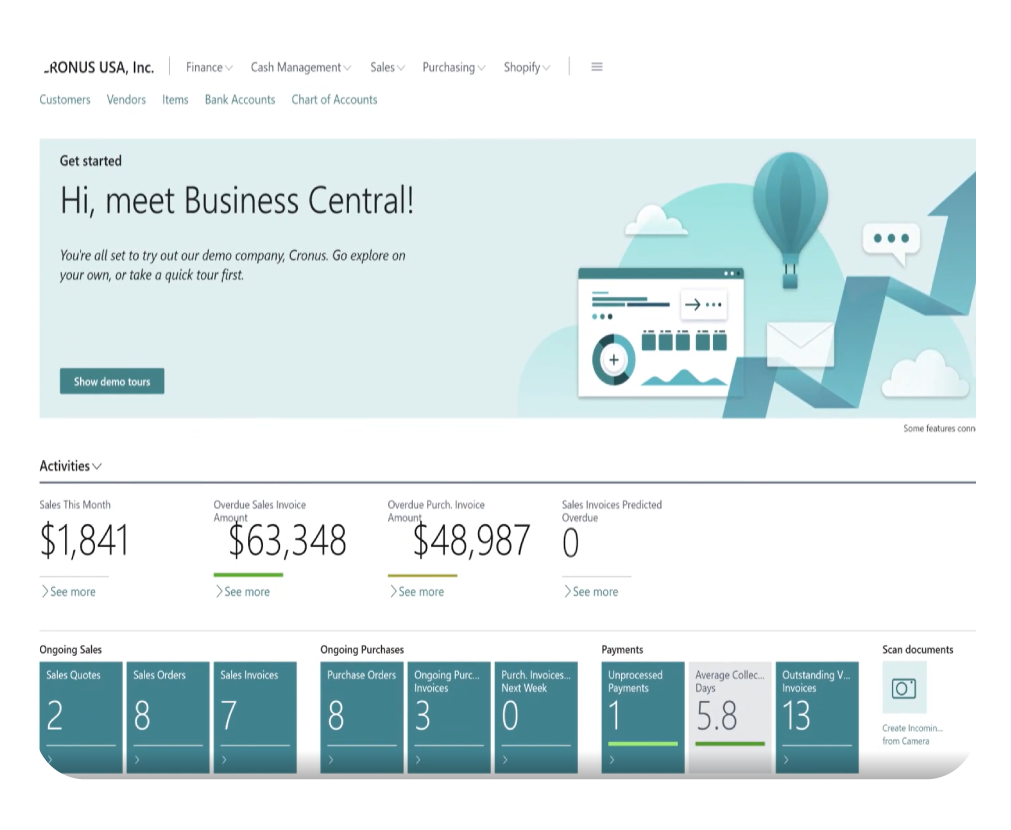The width and height of the screenshot is (1011, 830).
Task: Click the 0 Sales Invoices Predicted Overdue value
Action: click(x=571, y=542)
